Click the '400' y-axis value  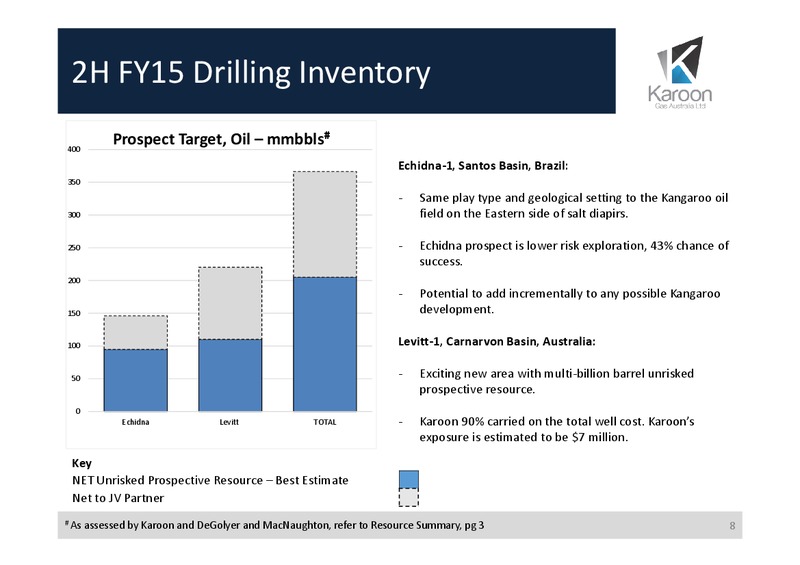click(74, 150)
